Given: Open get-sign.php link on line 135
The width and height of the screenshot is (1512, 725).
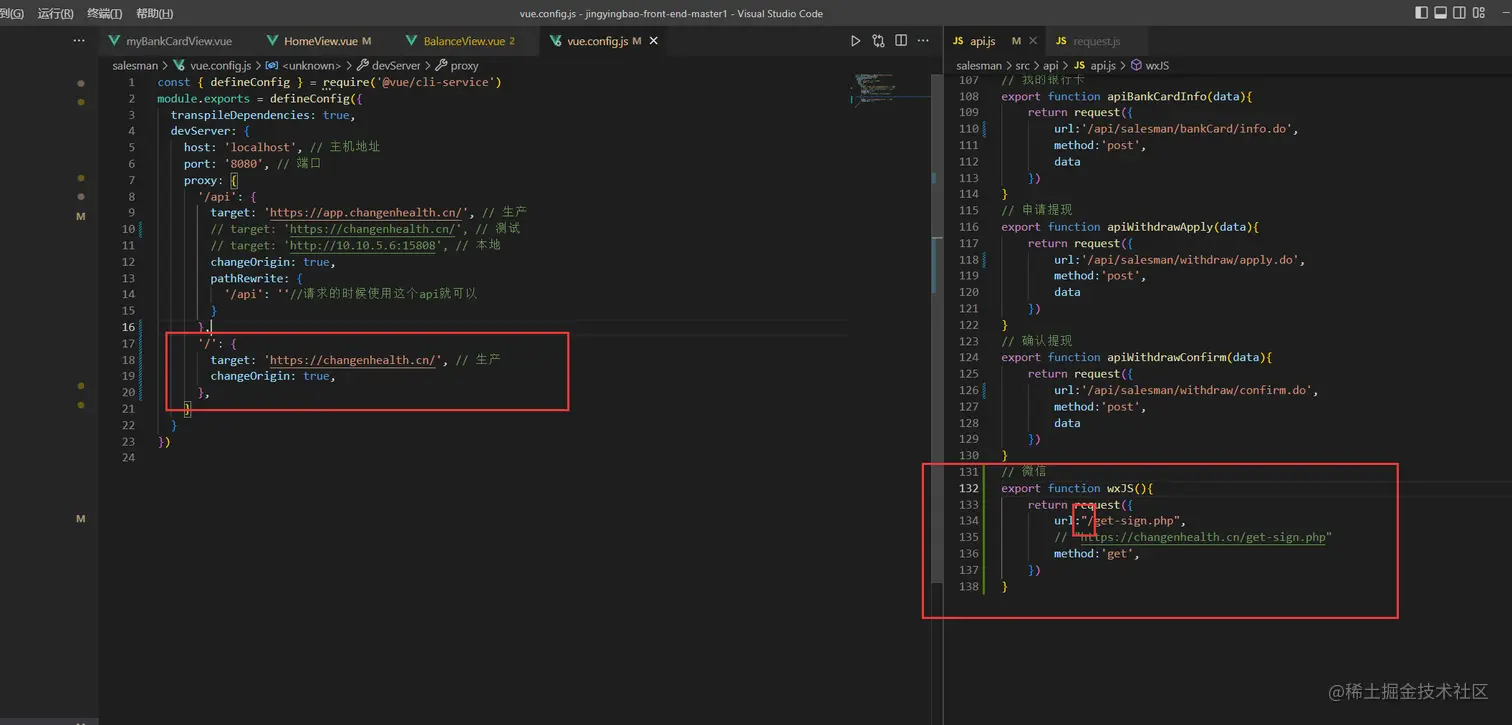Looking at the screenshot, I should click(x=1203, y=537).
